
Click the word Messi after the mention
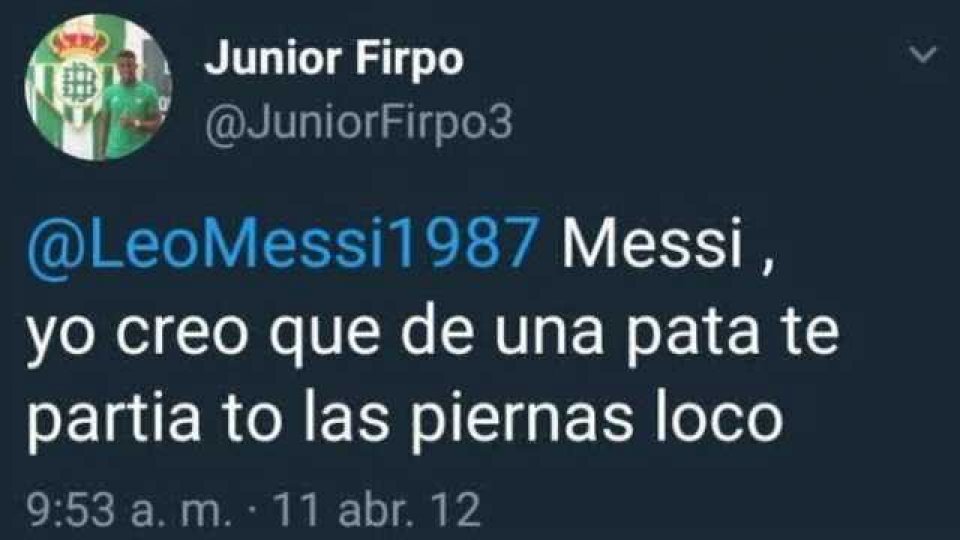tap(652, 241)
